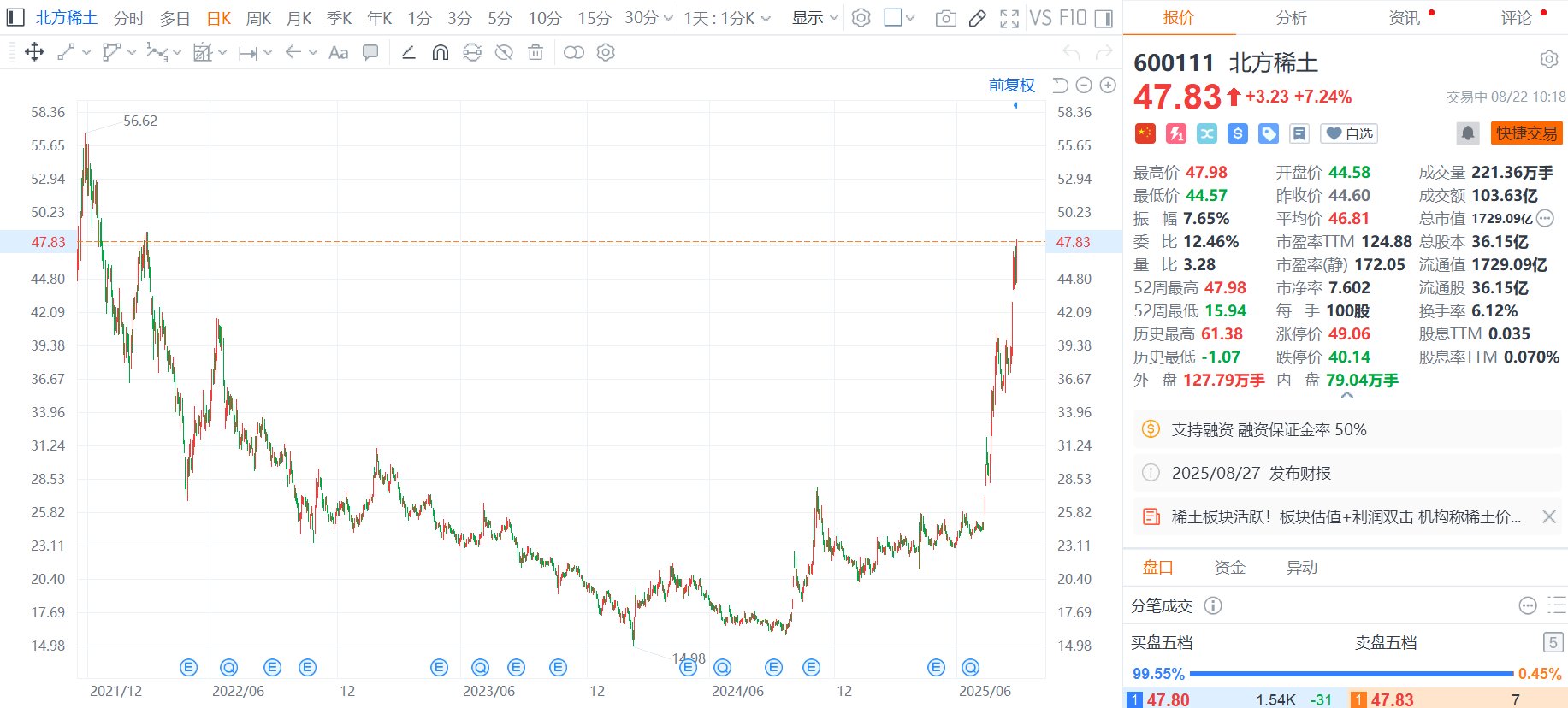Click the blue tag label icon
Screen dimensions: 1568x708
[x=1269, y=133]
